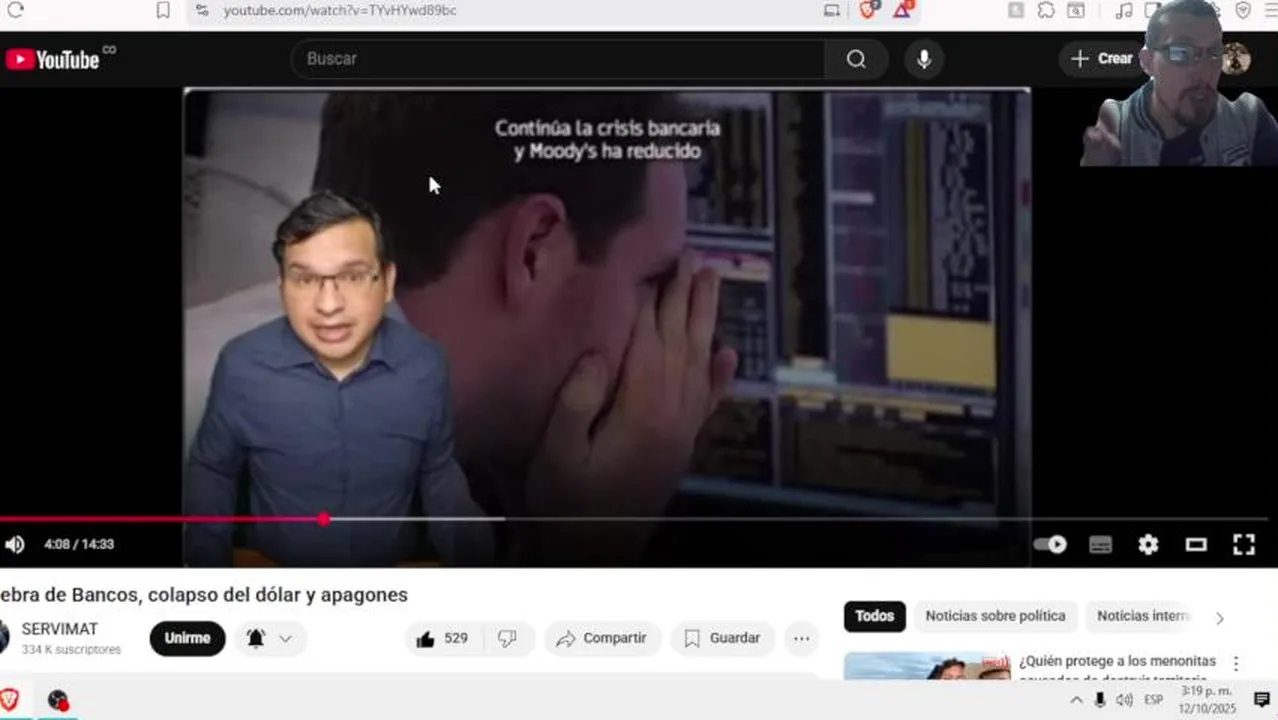Select the Noticias sobre política chip
Screen dimensions: 1278x720
pyautogui.click(x=995, y=616)
